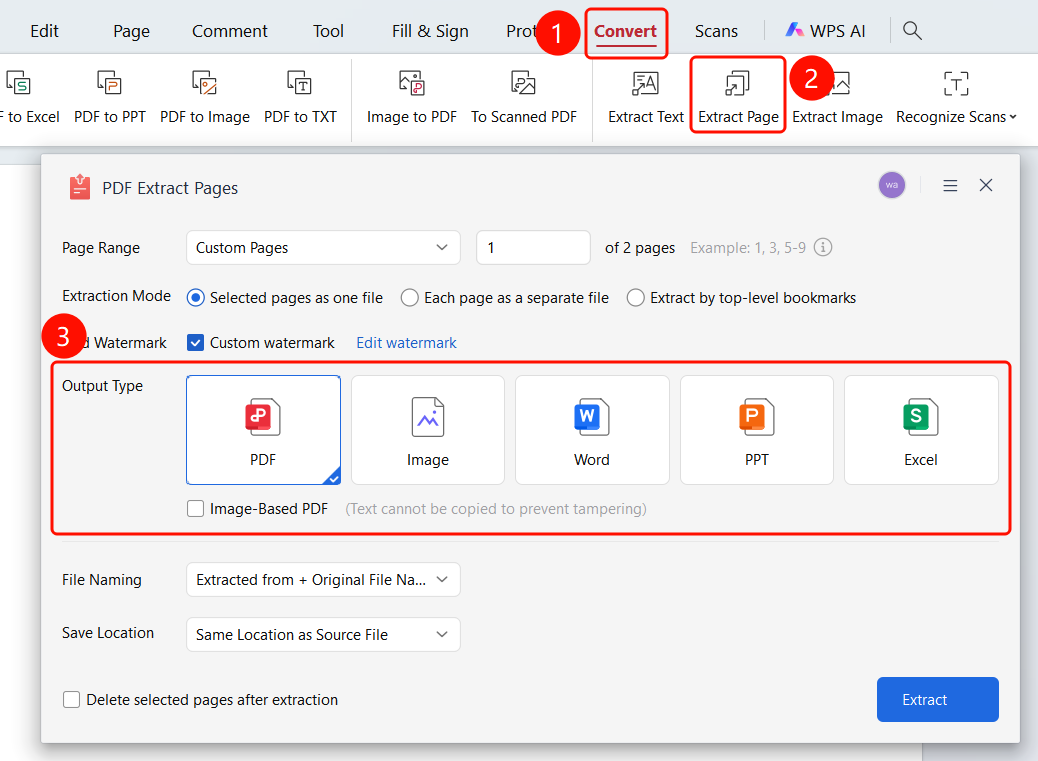Click the custom pages number field
This screenshot has height=761, width=1038.
click(x=533, y=247)
